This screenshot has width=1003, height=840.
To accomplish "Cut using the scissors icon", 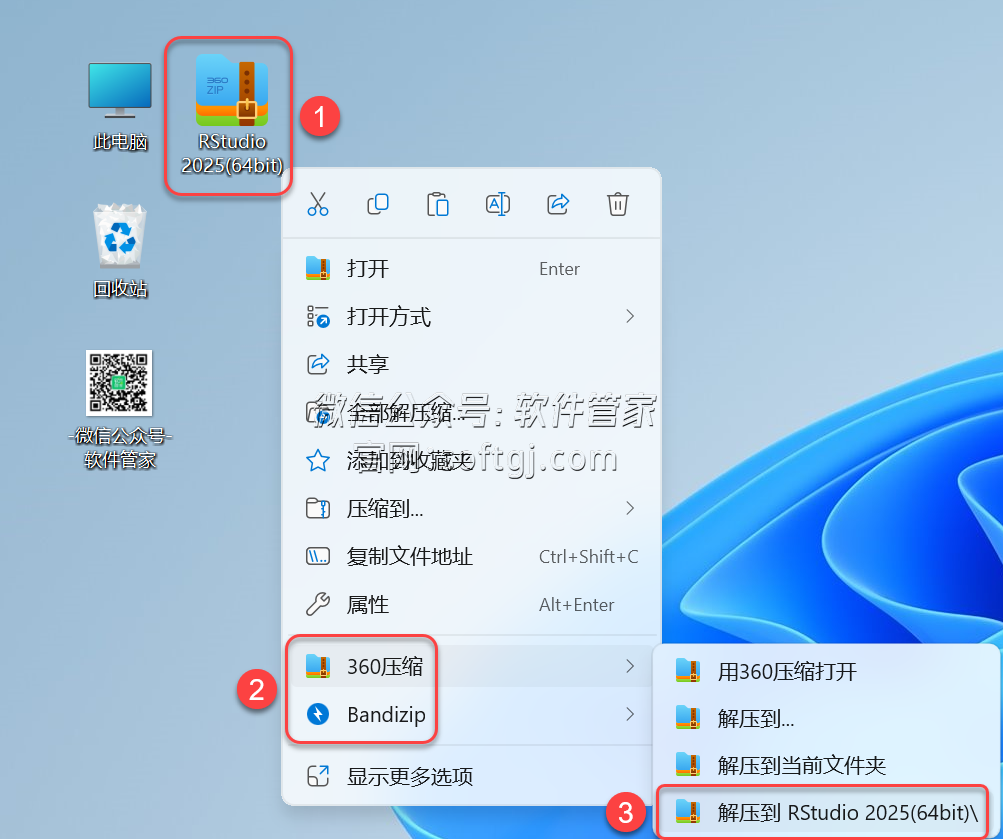I will pos(318,205).
